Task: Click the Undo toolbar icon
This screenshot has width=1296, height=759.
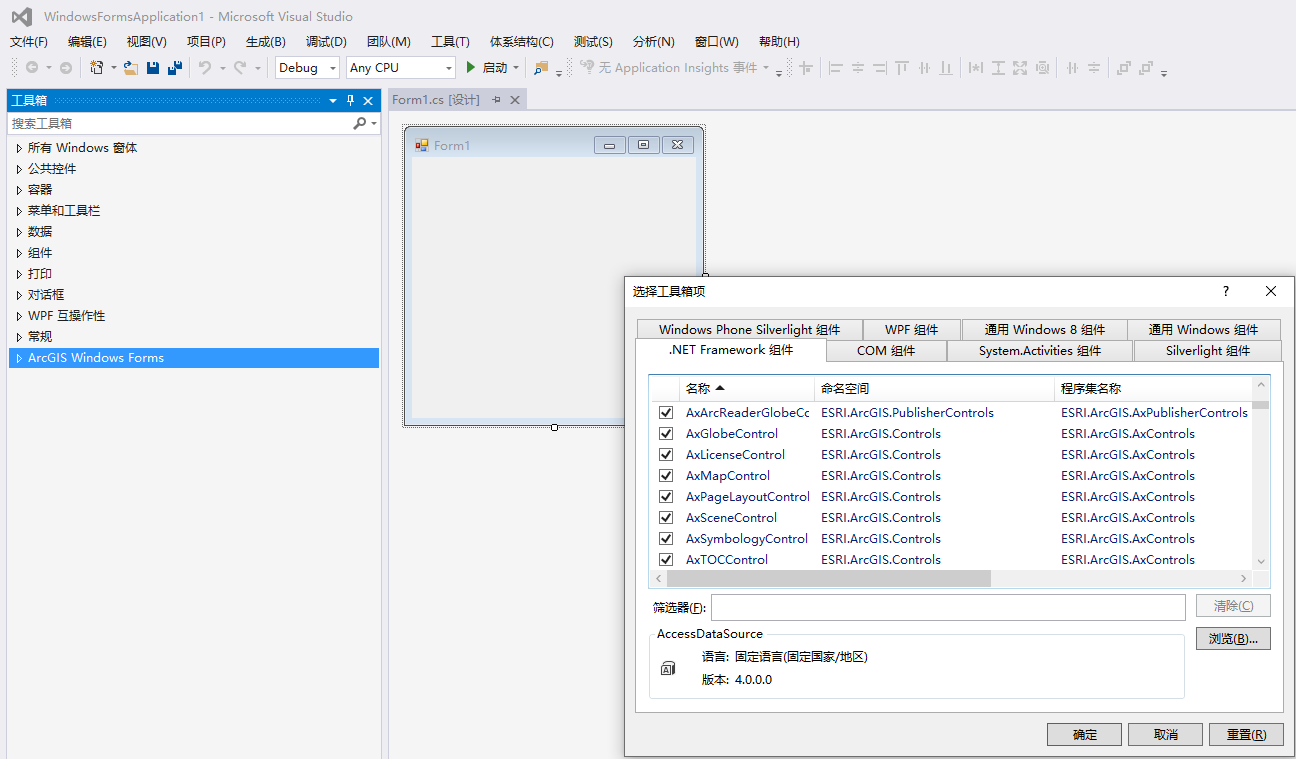Action: [205, 67]
